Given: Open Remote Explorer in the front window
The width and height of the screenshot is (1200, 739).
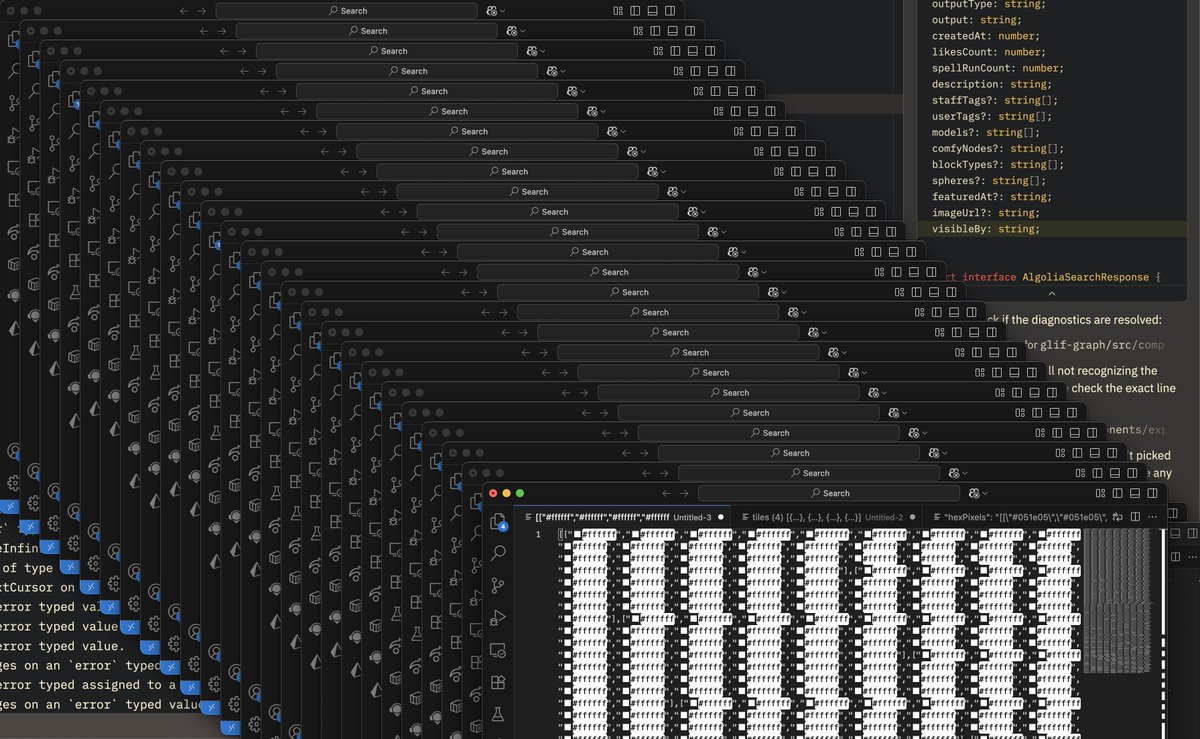Looking at the screenshot, I should (x=498, y=650).
